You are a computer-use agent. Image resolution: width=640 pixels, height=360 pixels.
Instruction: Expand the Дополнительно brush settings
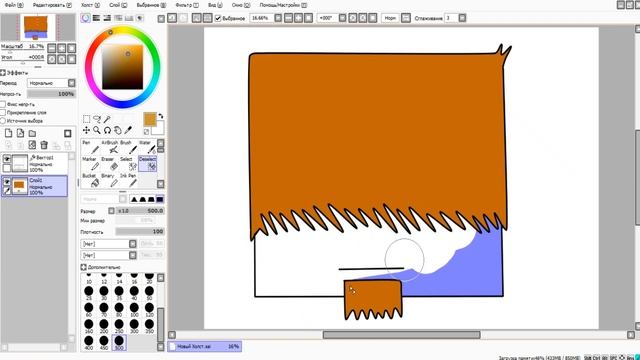coord(83,267)
